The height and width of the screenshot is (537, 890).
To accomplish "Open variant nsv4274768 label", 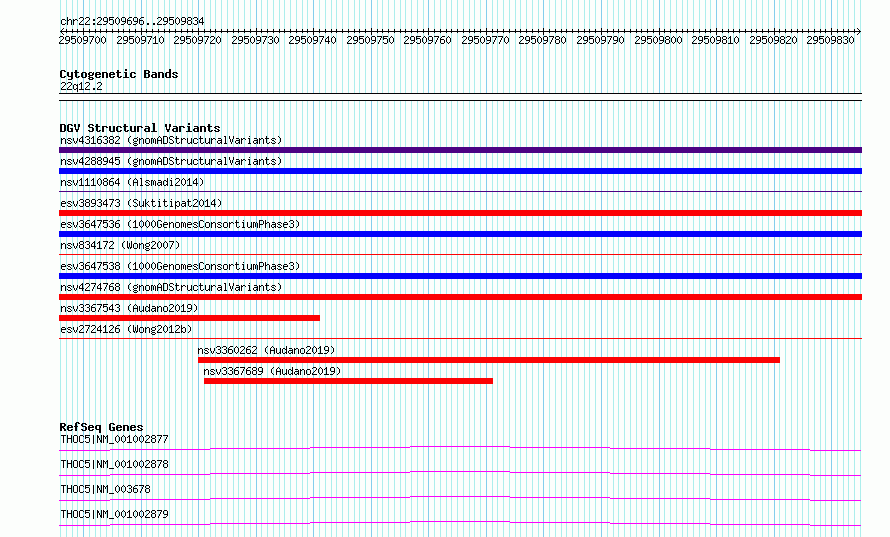I will tap(171, 287).
